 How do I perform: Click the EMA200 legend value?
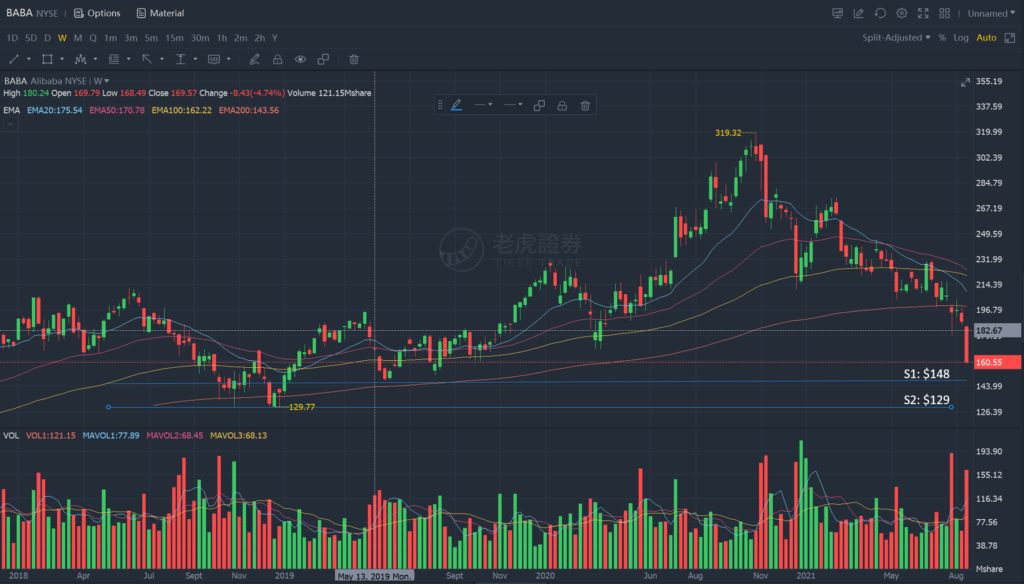click(249, 110)
